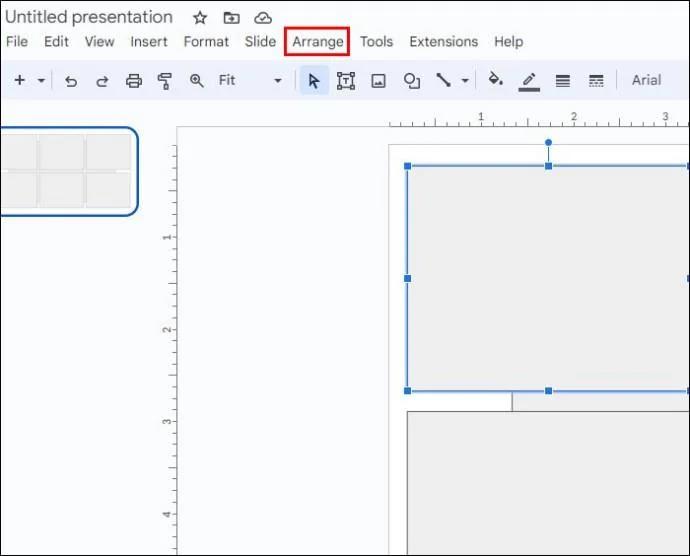Select the Line tool
Viewport: 690px width, 556px height.
pos(443,80)
